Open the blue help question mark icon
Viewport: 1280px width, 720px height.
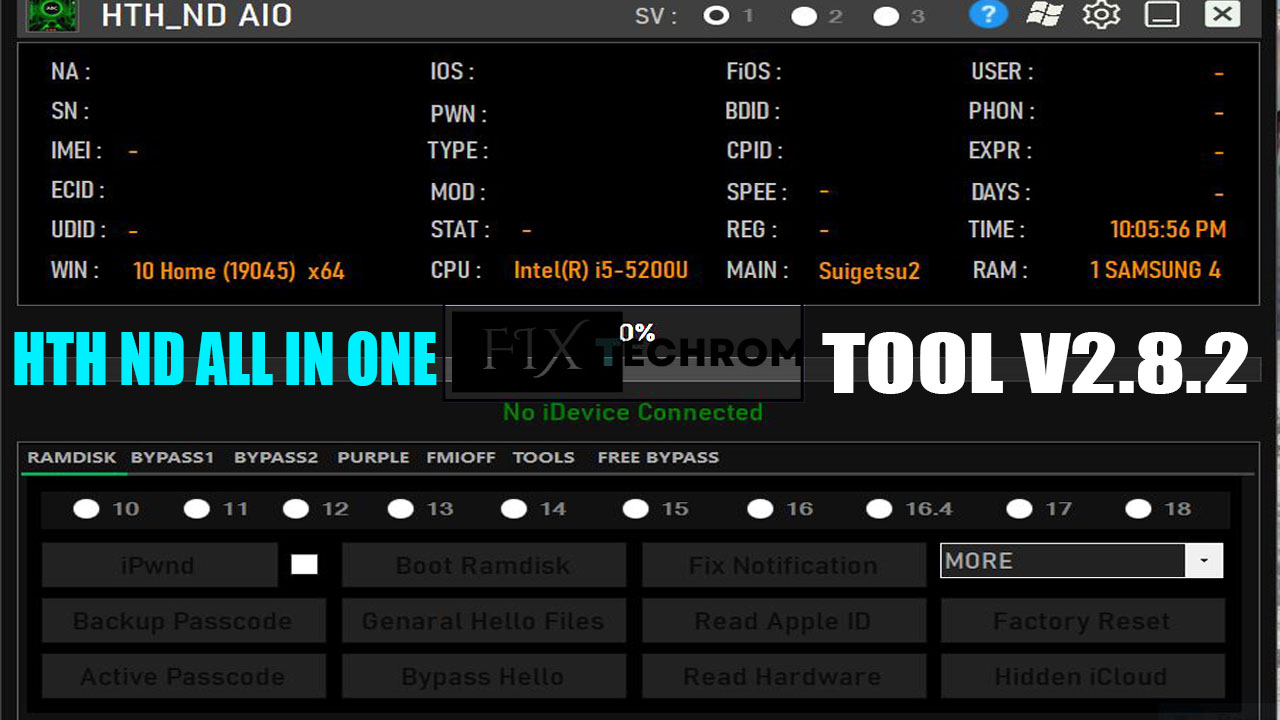click(x=988, y=15)
